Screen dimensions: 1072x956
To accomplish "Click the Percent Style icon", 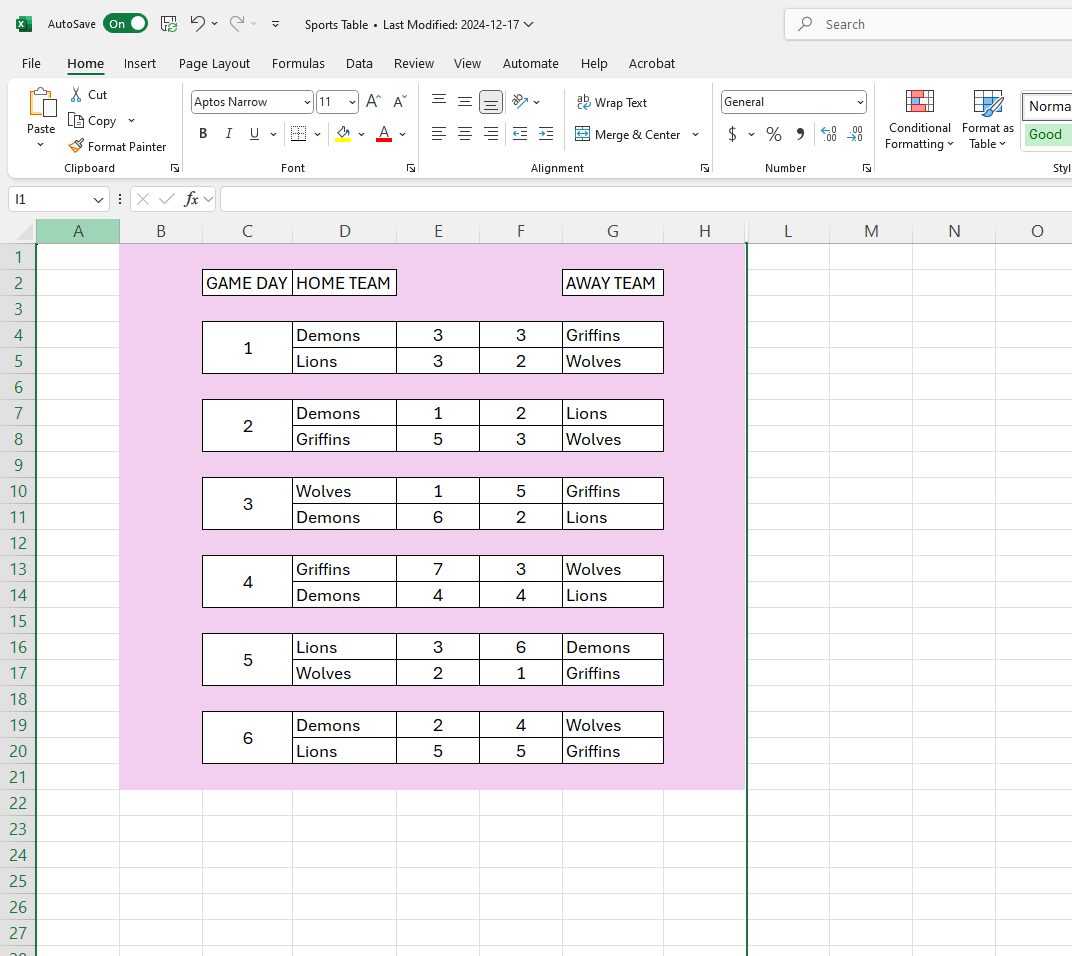I will pos(773,134).
